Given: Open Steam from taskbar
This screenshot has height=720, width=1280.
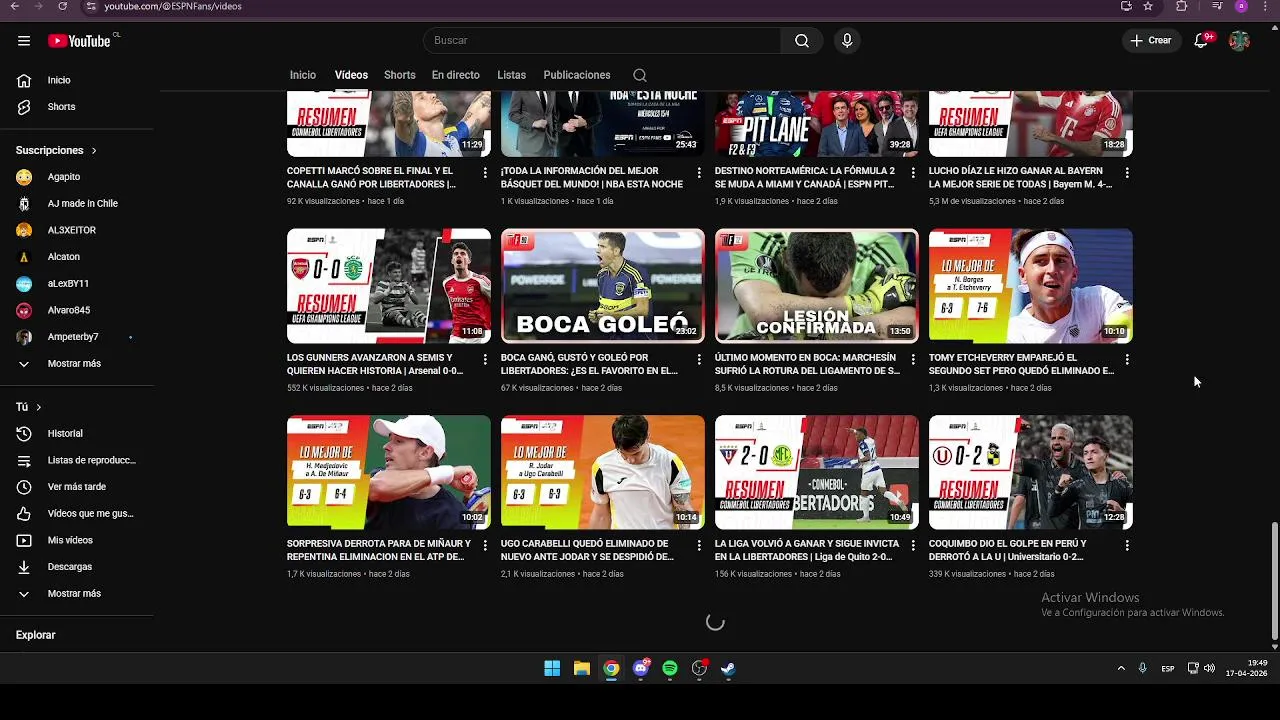Looking at the screenshot, I should point(728,668).
